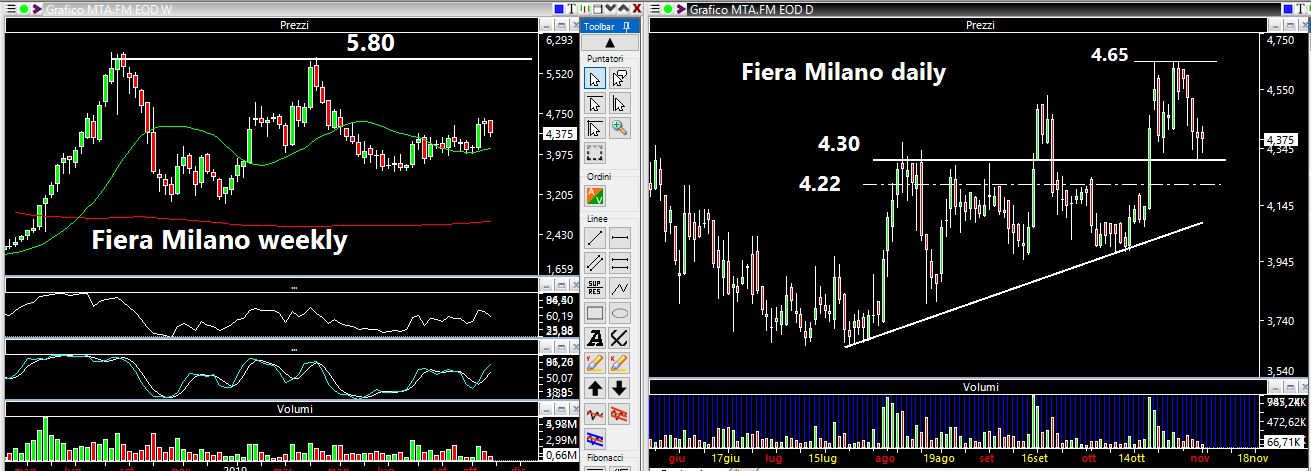
Task: Pick the dashed rectangle selection tool
Action: pos(594,153)
